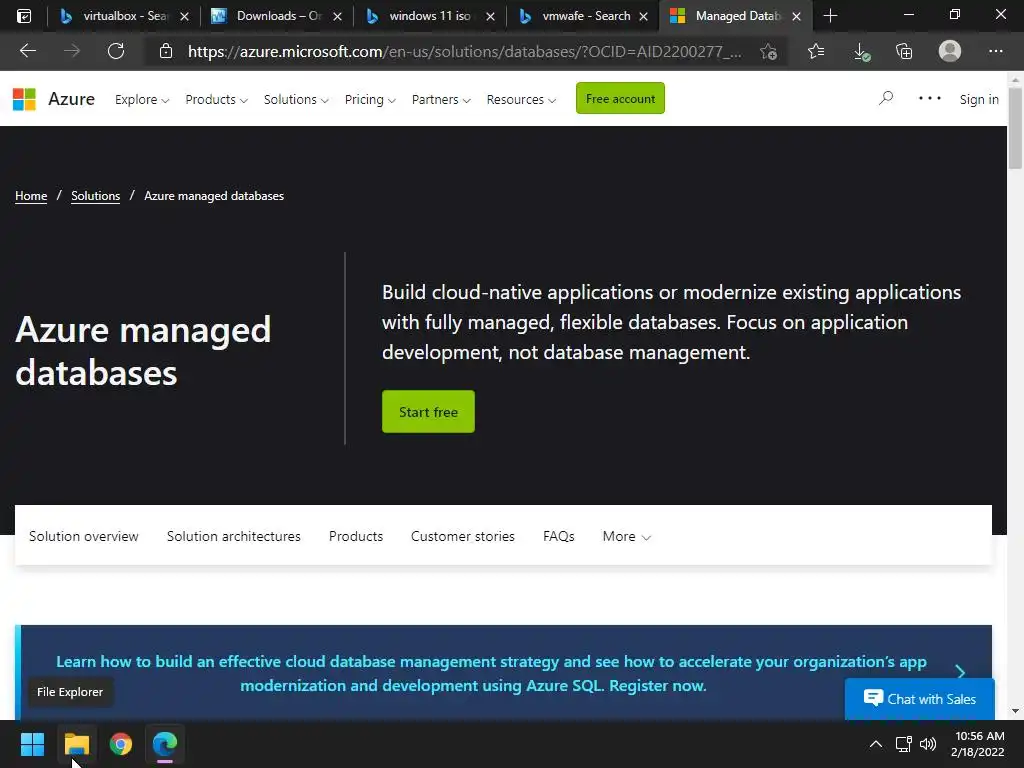Open the browser profile avatar
Viewport: 1024px width, 768px height.
(x=950, y=51)
